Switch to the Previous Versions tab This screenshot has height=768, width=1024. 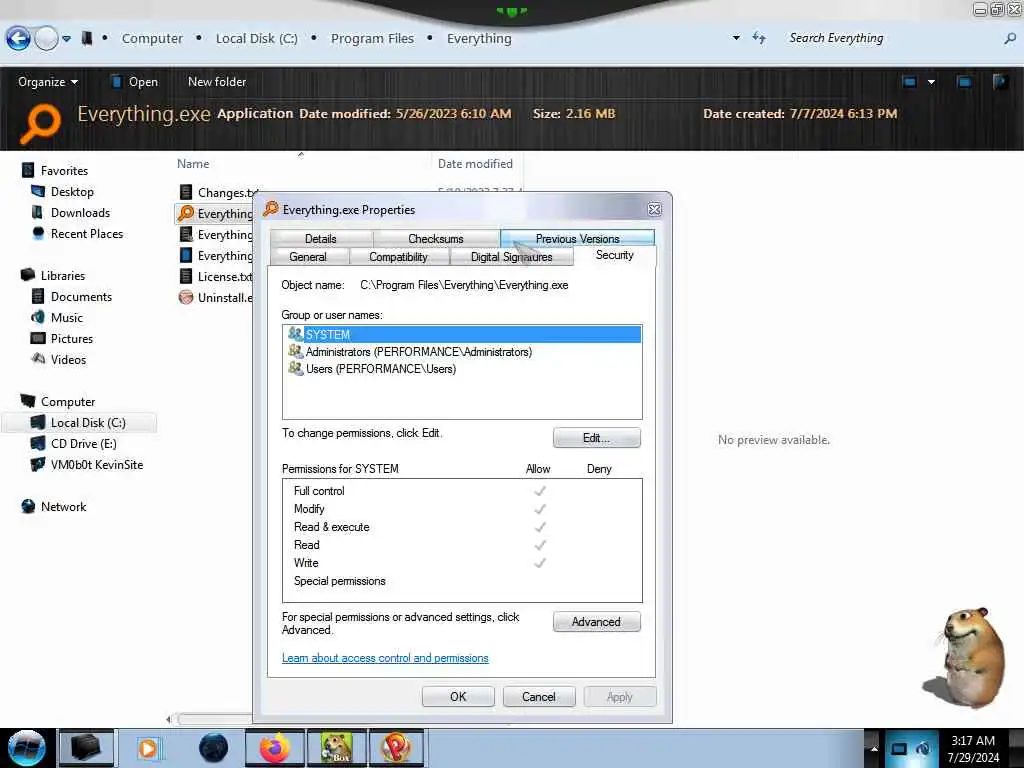tap(577, 239)
